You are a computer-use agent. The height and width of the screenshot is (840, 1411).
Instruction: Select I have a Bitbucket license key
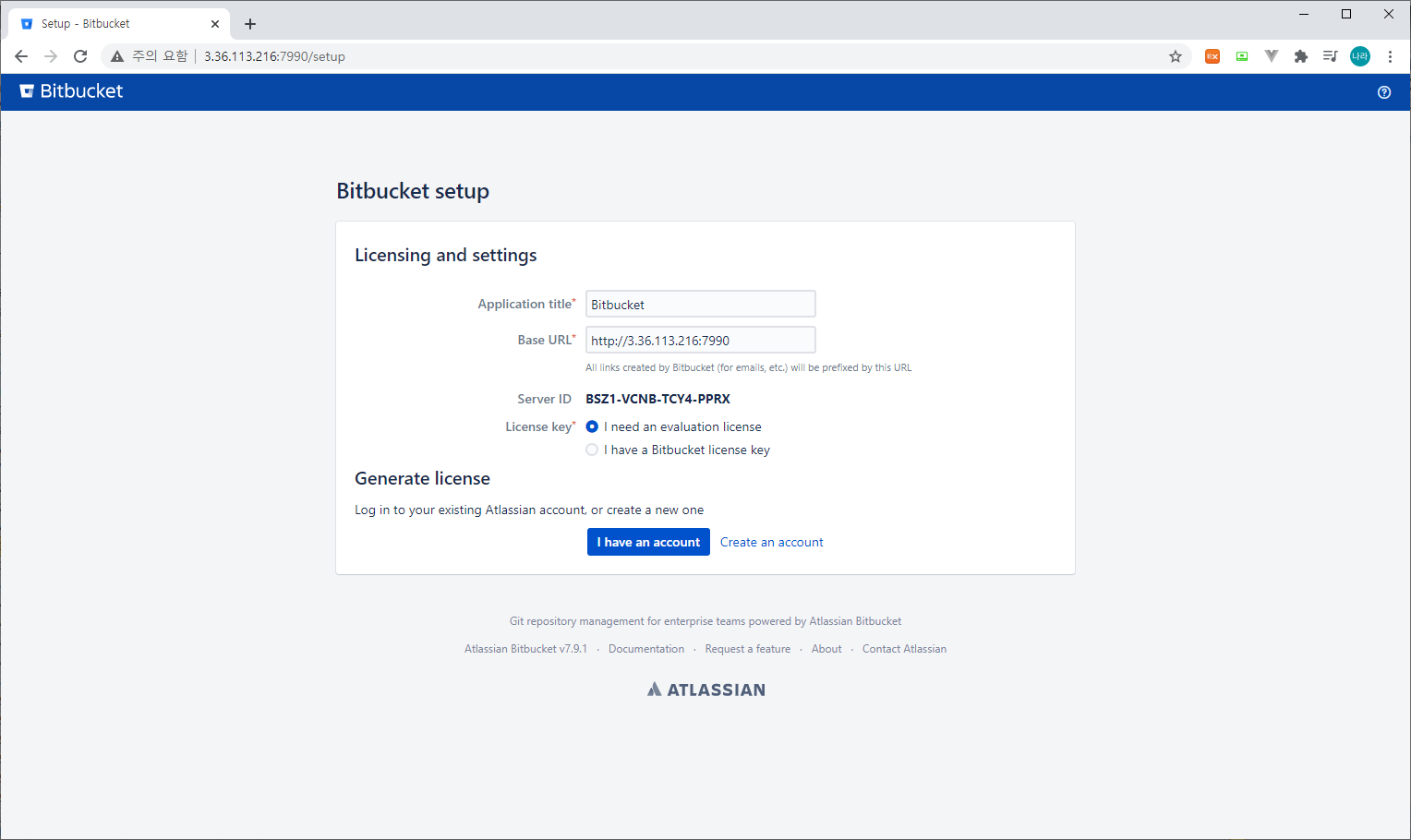(592, 450)
